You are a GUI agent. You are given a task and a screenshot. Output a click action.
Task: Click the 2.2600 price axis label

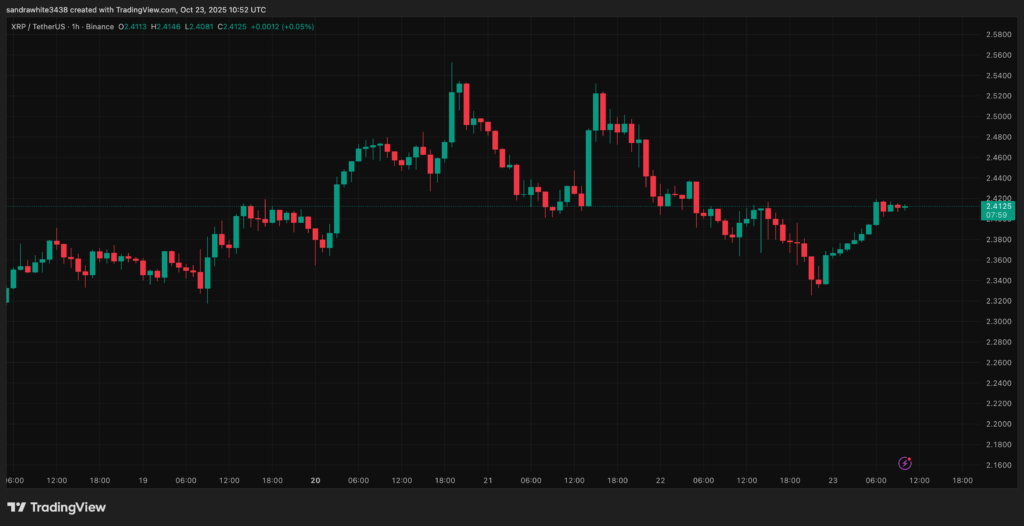[999, 363]
